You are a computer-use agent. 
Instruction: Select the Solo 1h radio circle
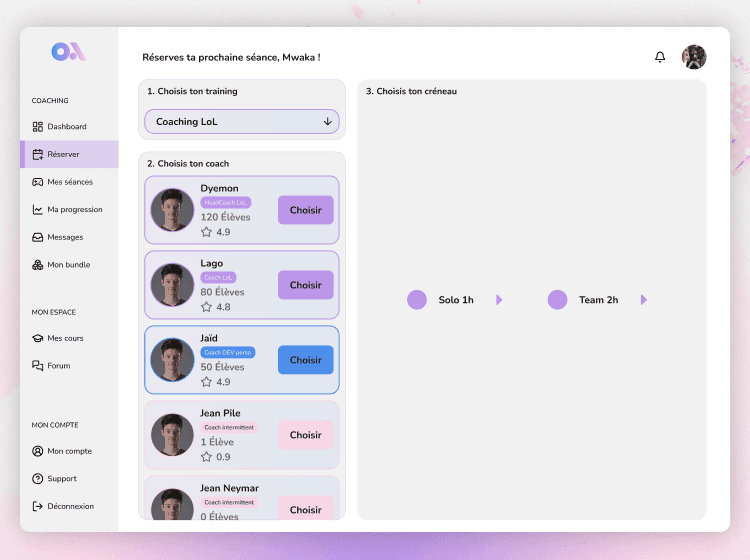[x=417, y=300]
